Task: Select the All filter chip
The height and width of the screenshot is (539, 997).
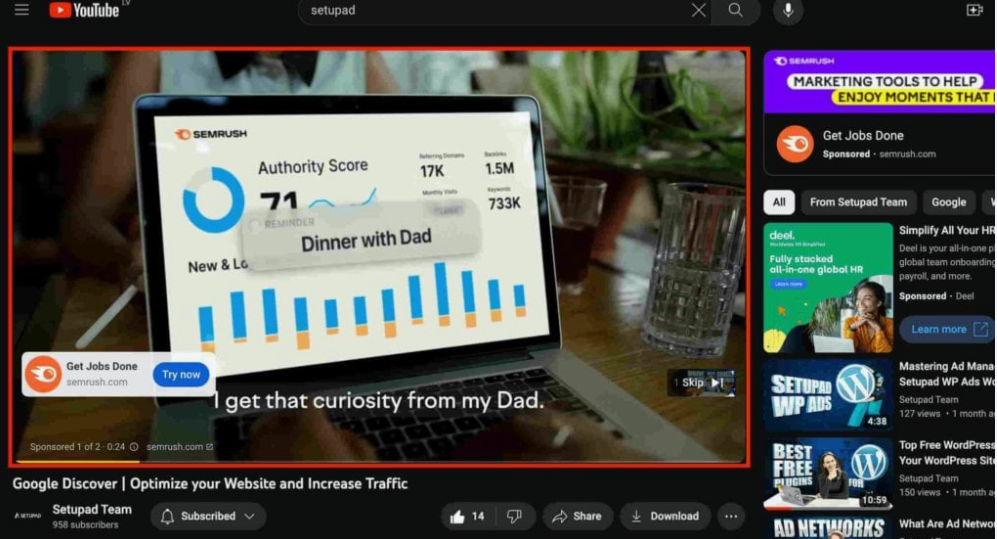Action: pos(779,202)
